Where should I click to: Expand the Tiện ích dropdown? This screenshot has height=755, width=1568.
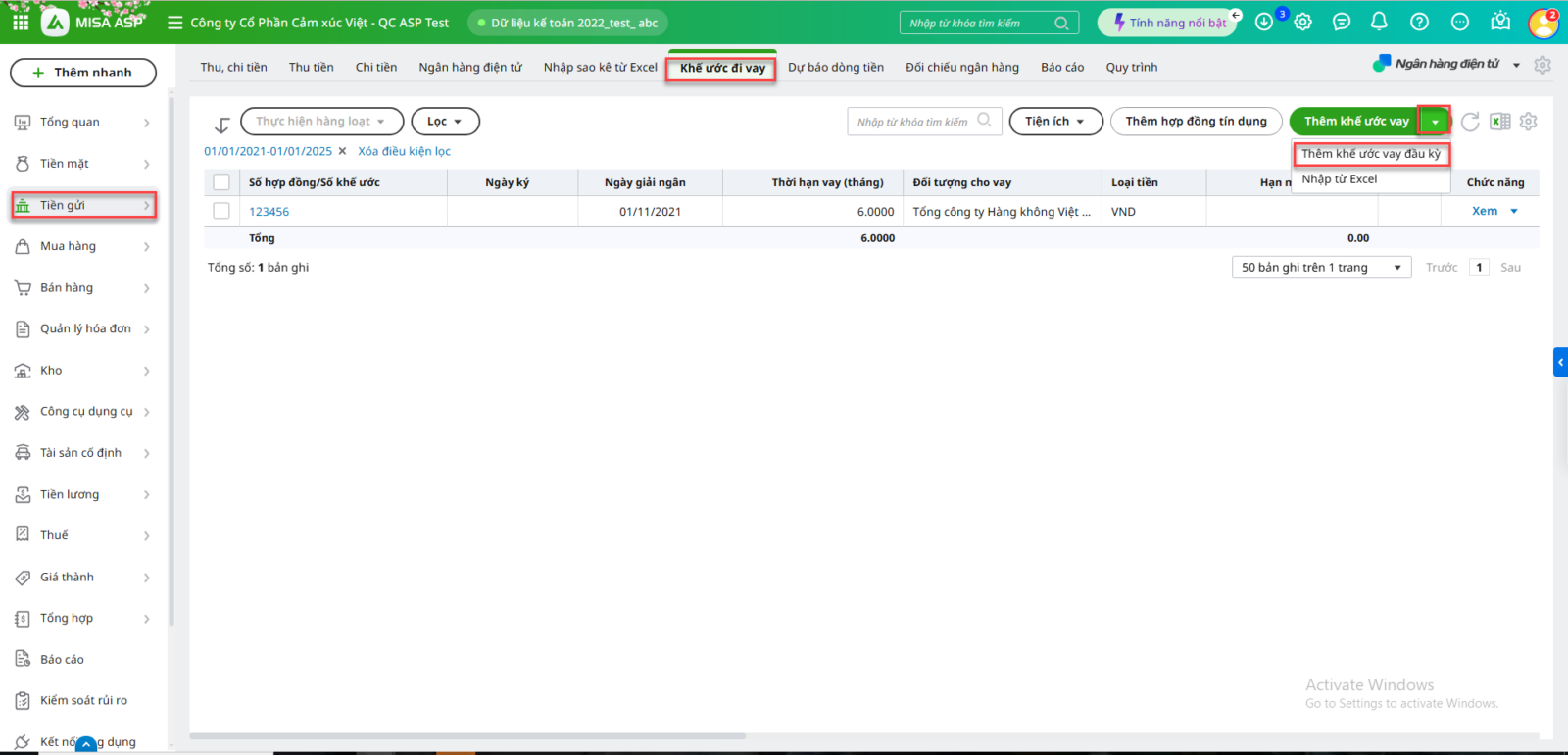tap(1055, 122)
